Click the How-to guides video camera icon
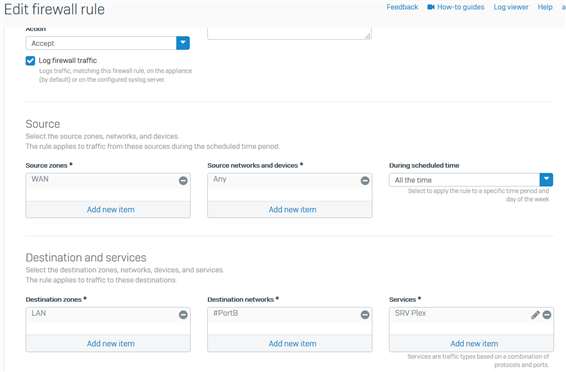 (431, 7)
